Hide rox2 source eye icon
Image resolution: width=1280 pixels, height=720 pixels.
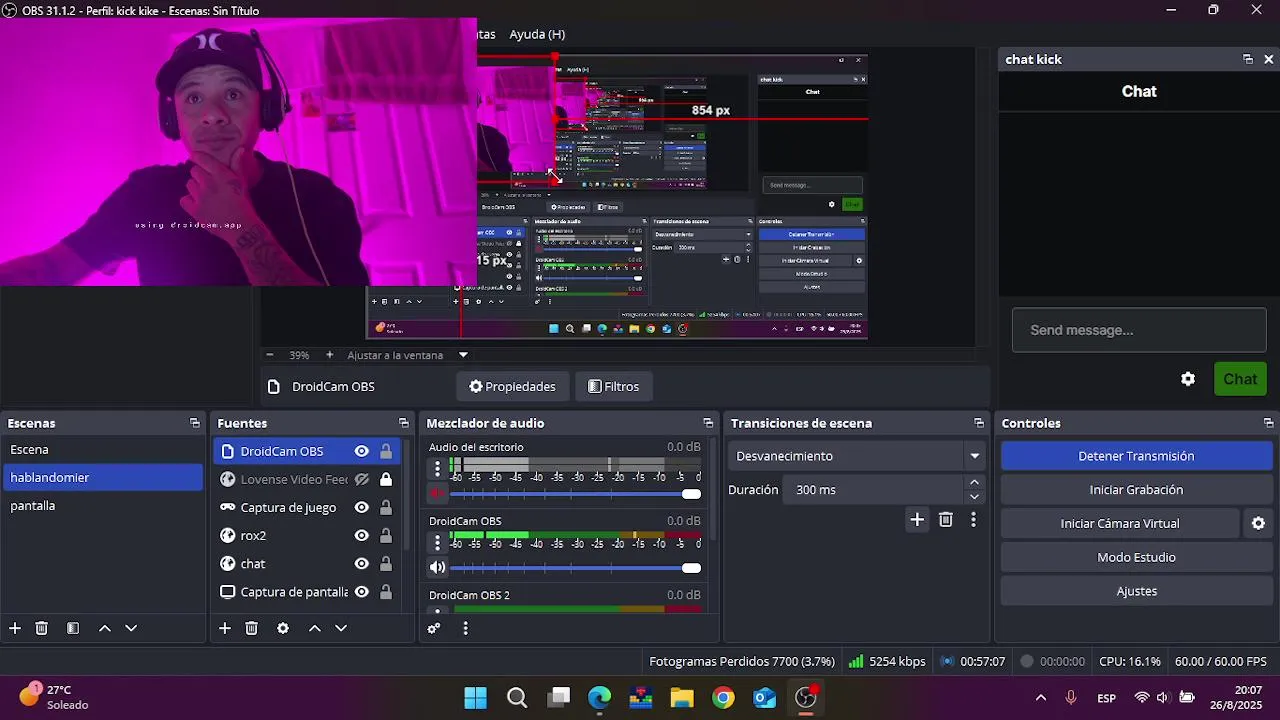tap(362, 535)
